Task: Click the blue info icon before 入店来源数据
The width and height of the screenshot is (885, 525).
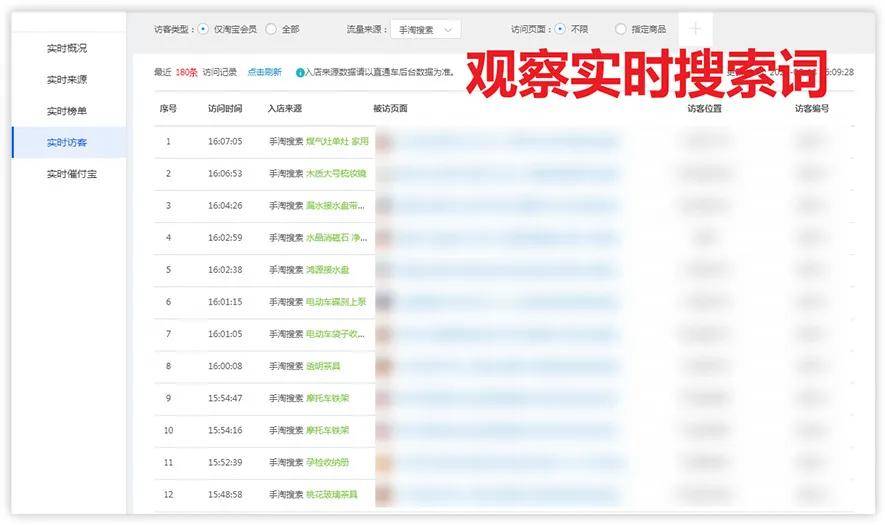Action: [x=300, y=73]
